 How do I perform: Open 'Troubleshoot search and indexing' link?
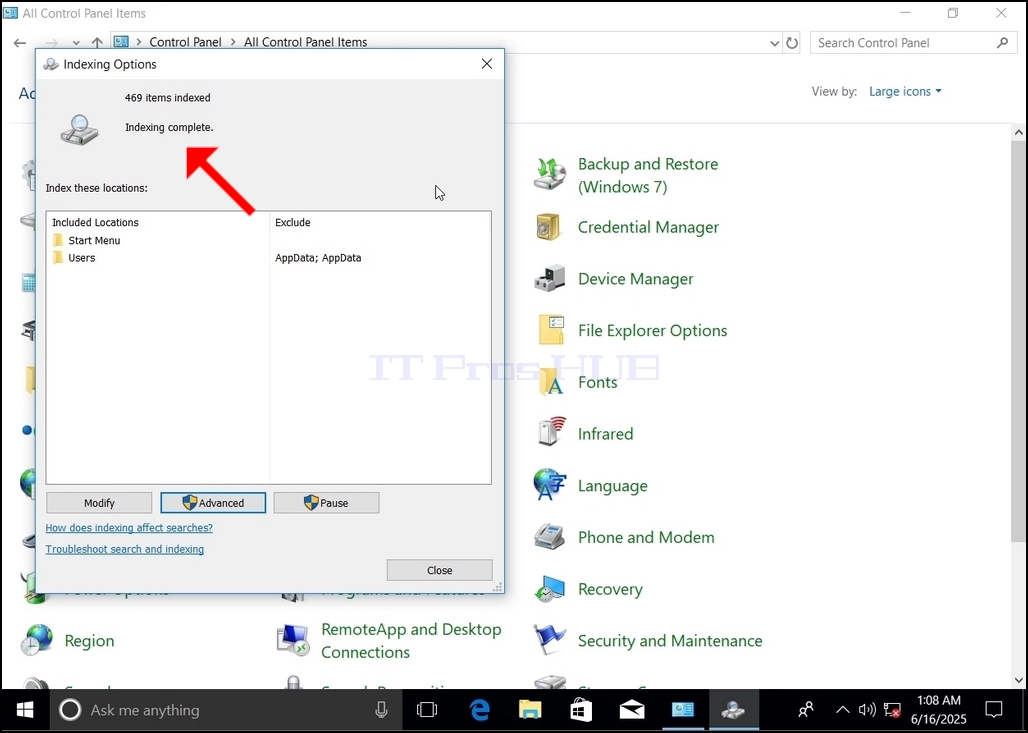tap(125, 549)
